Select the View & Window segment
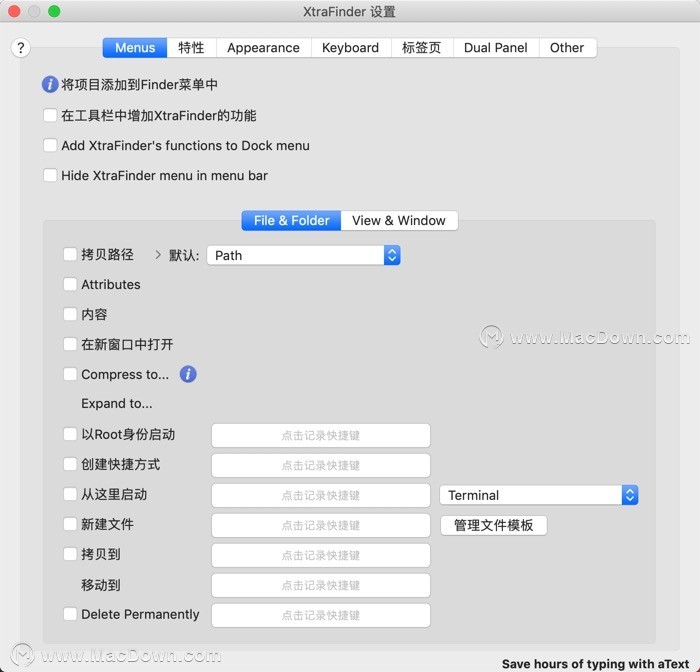Image resolution: width=700 pixels, height=672 pixels. [399, 221]
